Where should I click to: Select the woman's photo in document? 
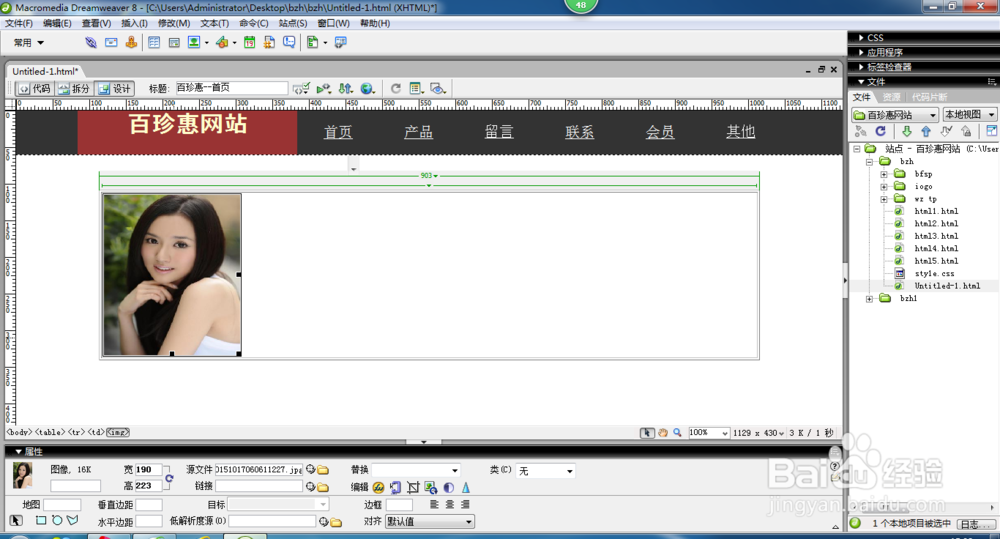[x=172, y=275]
